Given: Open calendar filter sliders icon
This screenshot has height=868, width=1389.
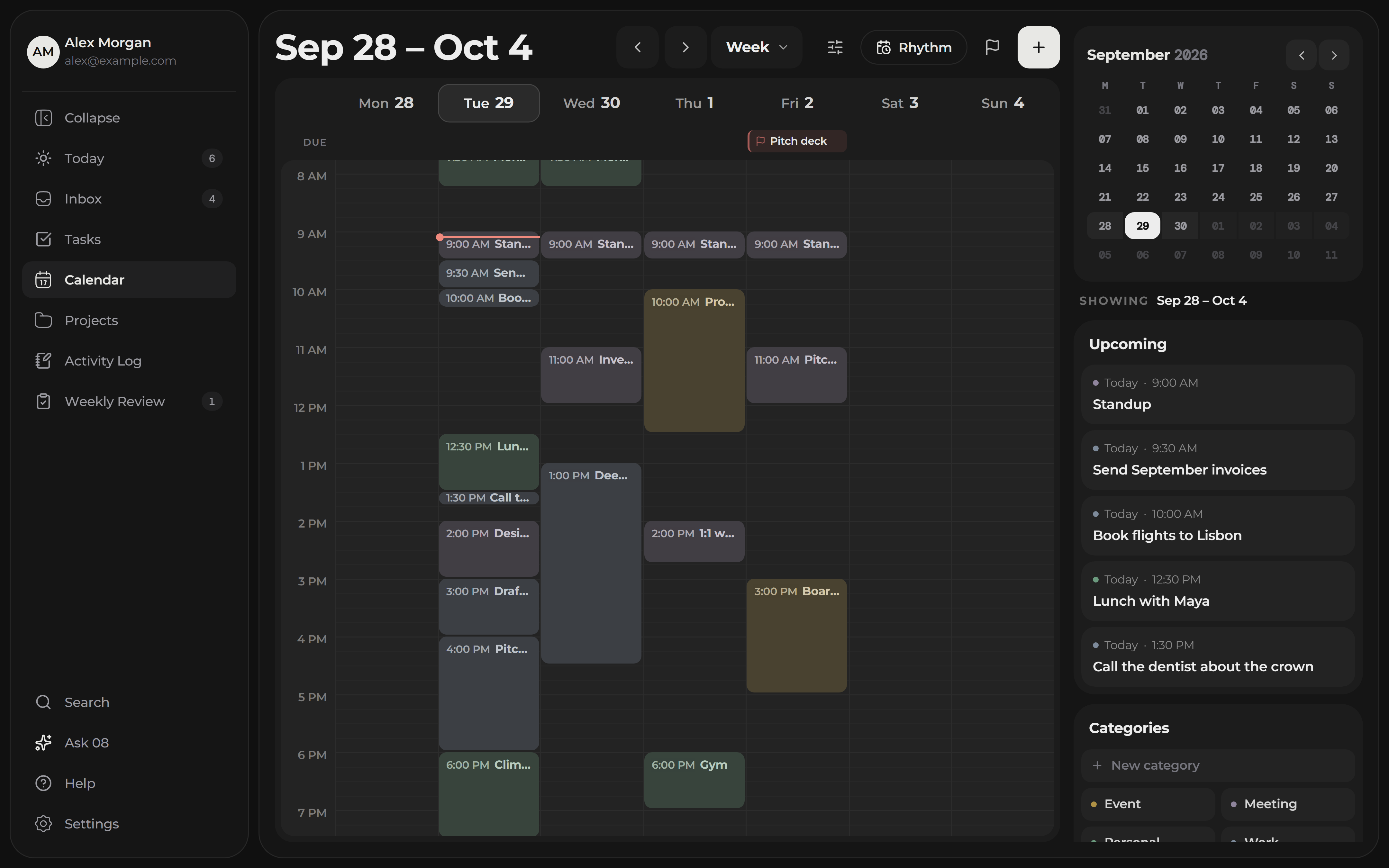Looking at the screenshot, I should tap(835, 47).
